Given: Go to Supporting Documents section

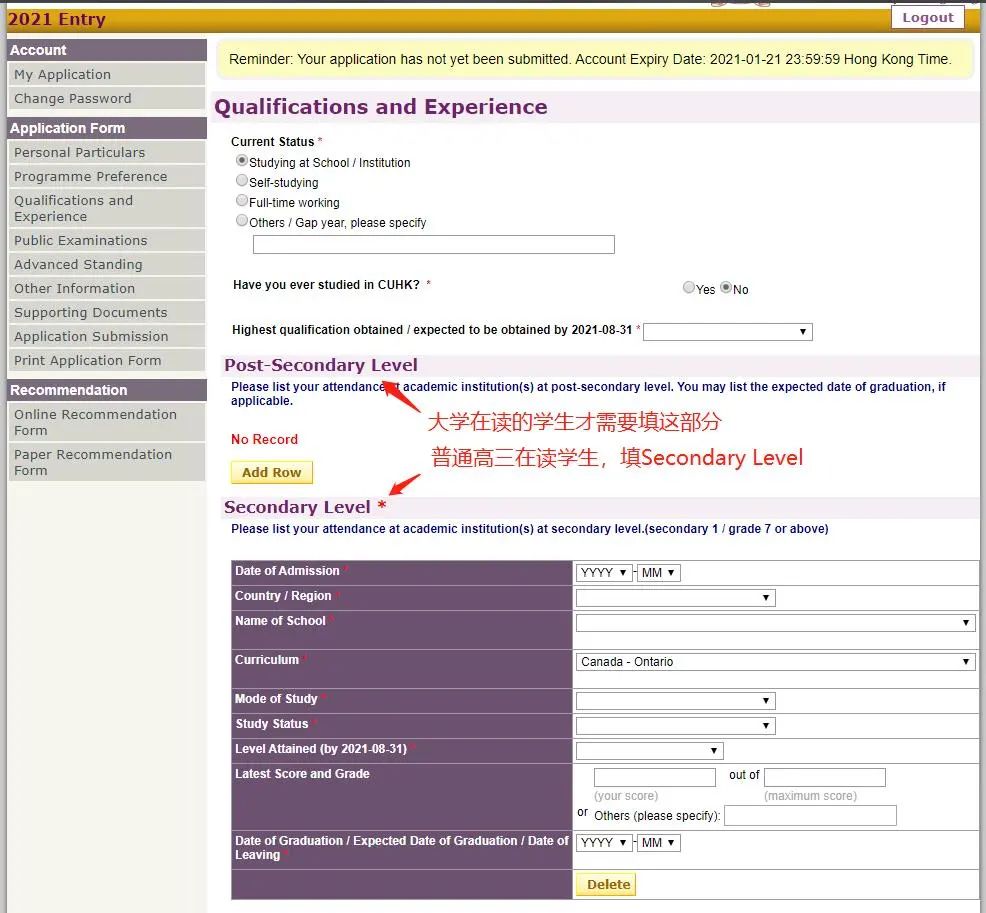Looking at the screenshot, I should pyautogui.click(x=107, y=312).
